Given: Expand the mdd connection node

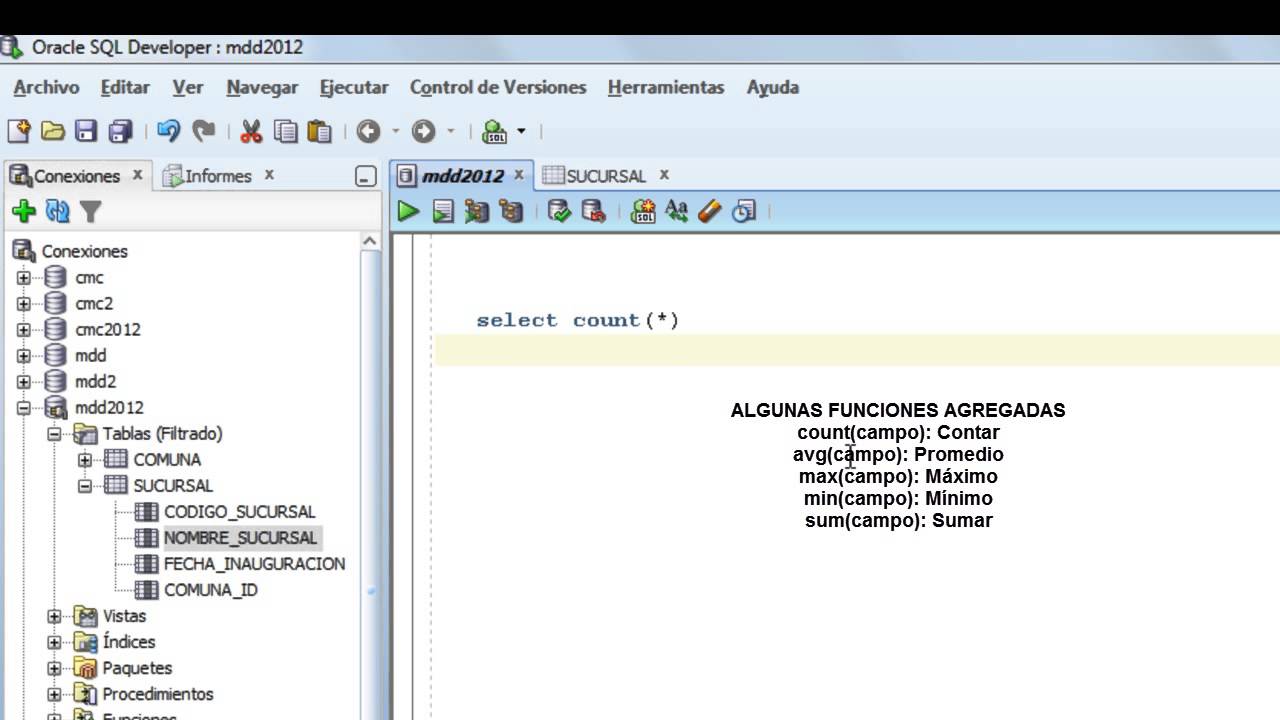Looking at the screenshot, I should [24, 356].
